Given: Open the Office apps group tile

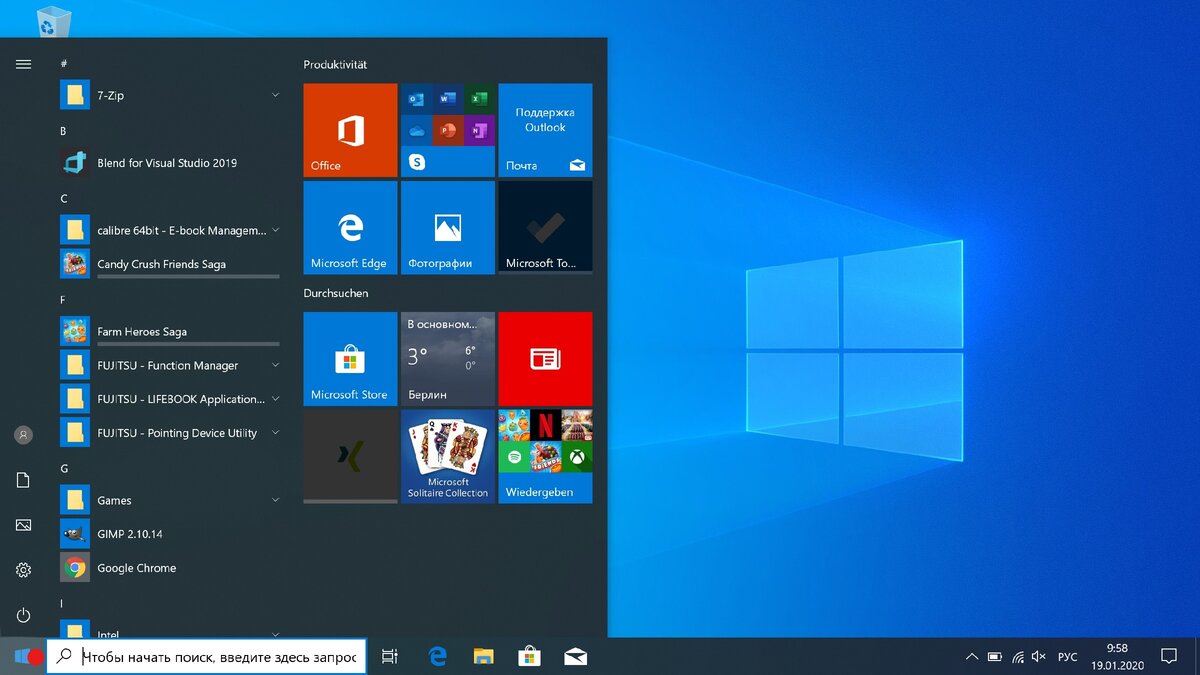Looking at the screenshot, I should [448, 130].
